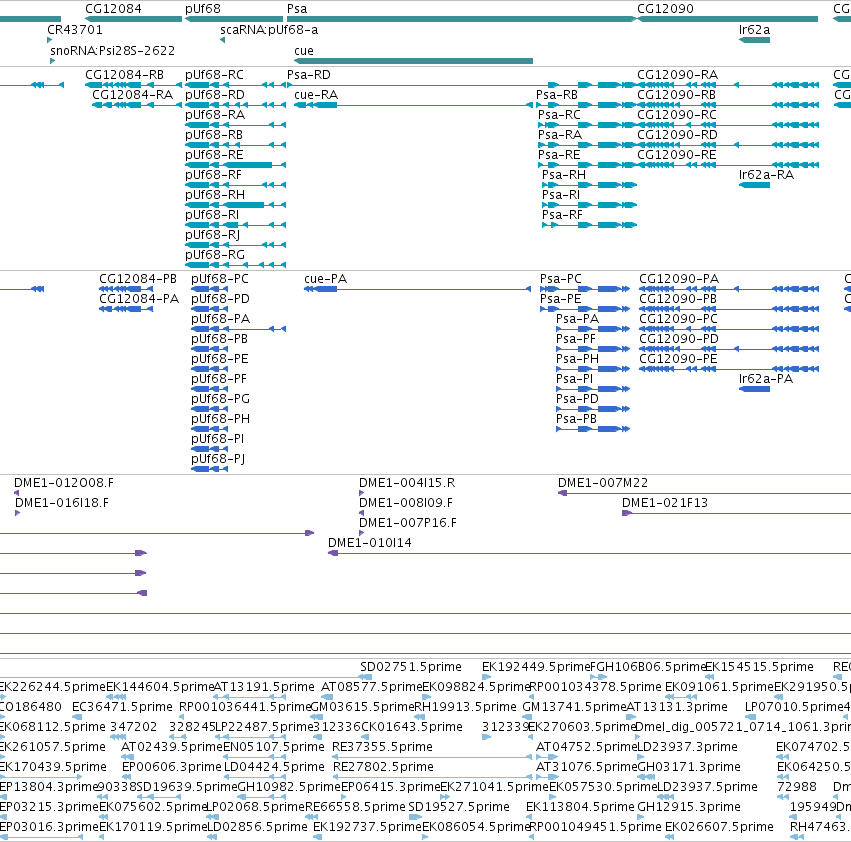851x842 pixels.
Task: Click the DME1-021F13 BAC label
Action: pyautogui.click(x=665, y=503)
